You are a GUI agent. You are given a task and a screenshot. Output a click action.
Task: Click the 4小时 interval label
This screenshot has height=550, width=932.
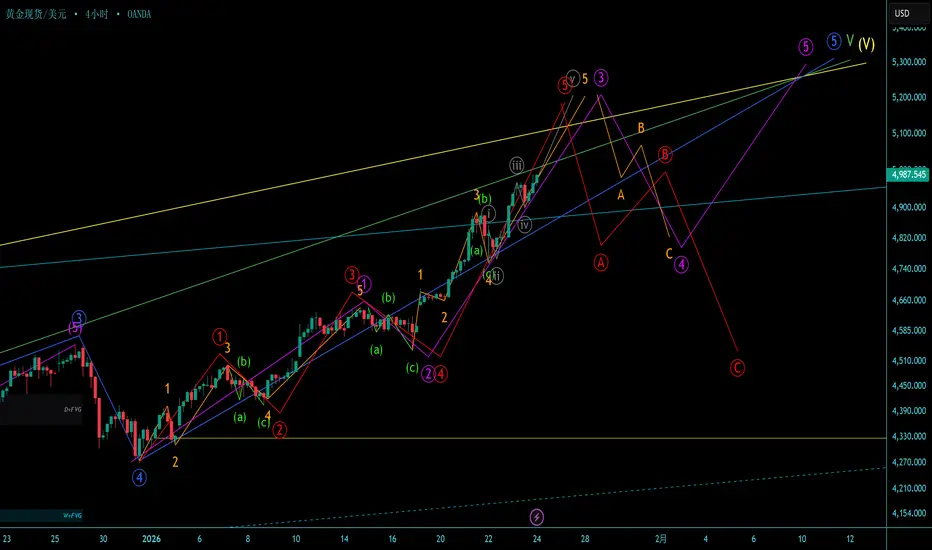[x=96, y=14]
